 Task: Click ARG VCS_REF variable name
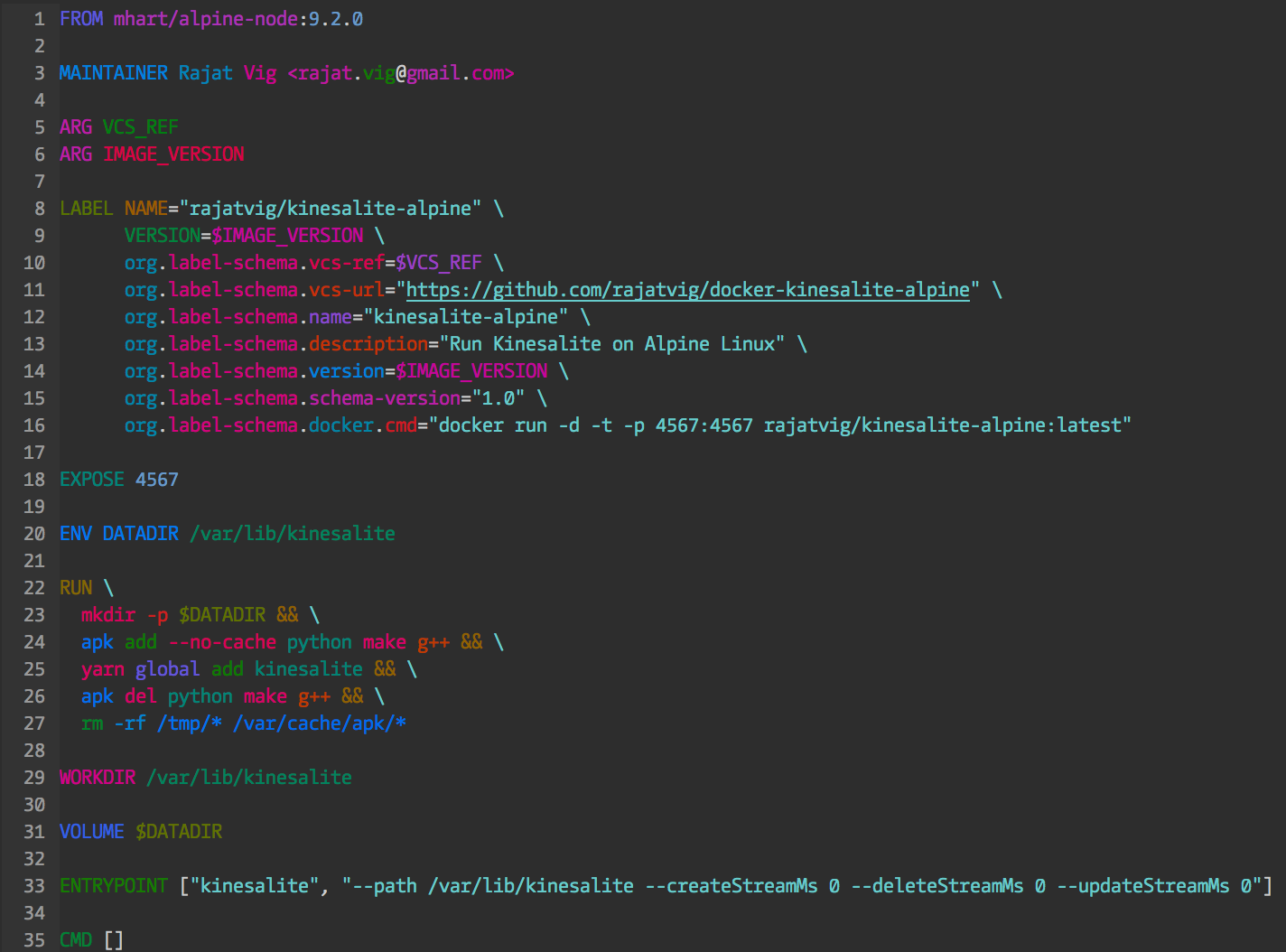pos(141,127)
